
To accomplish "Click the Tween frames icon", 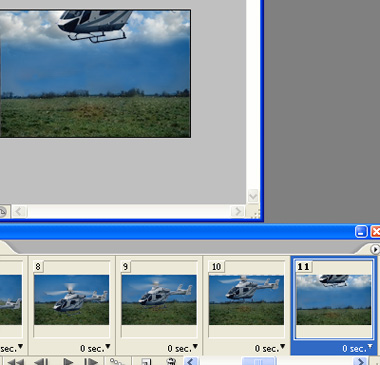I will [x=117, y=362].
